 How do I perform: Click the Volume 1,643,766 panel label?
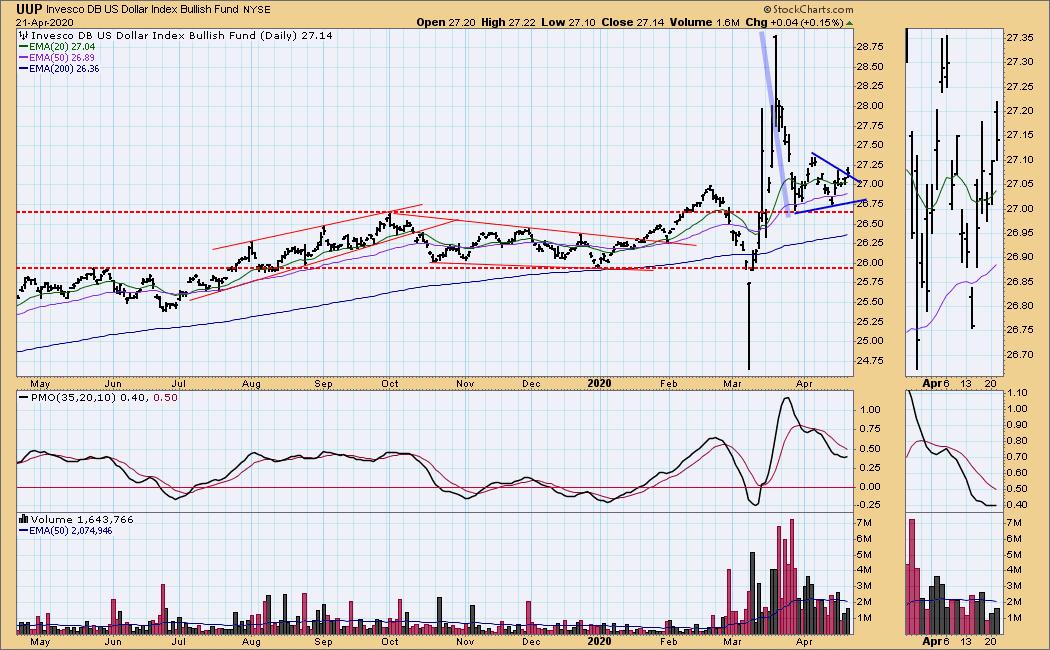click(82, 519)
